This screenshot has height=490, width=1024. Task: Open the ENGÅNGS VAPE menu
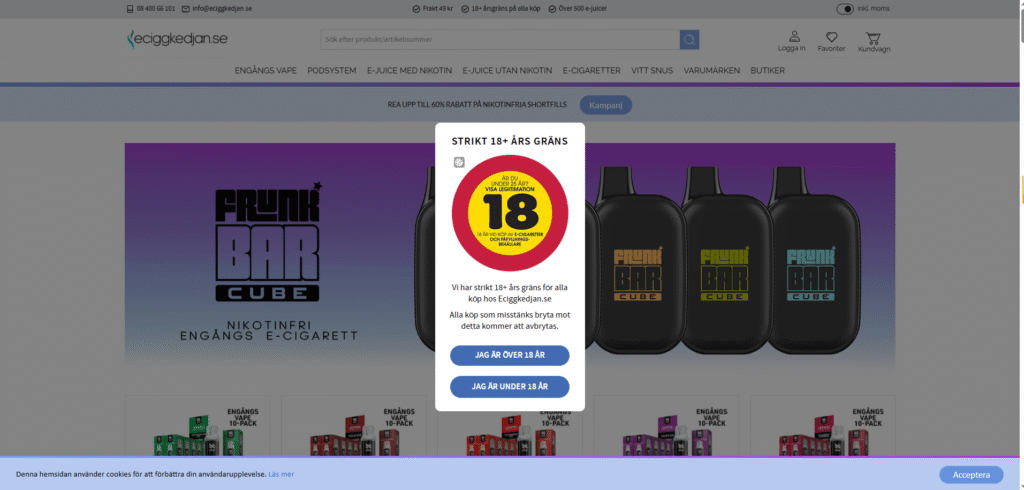[266, 71]
